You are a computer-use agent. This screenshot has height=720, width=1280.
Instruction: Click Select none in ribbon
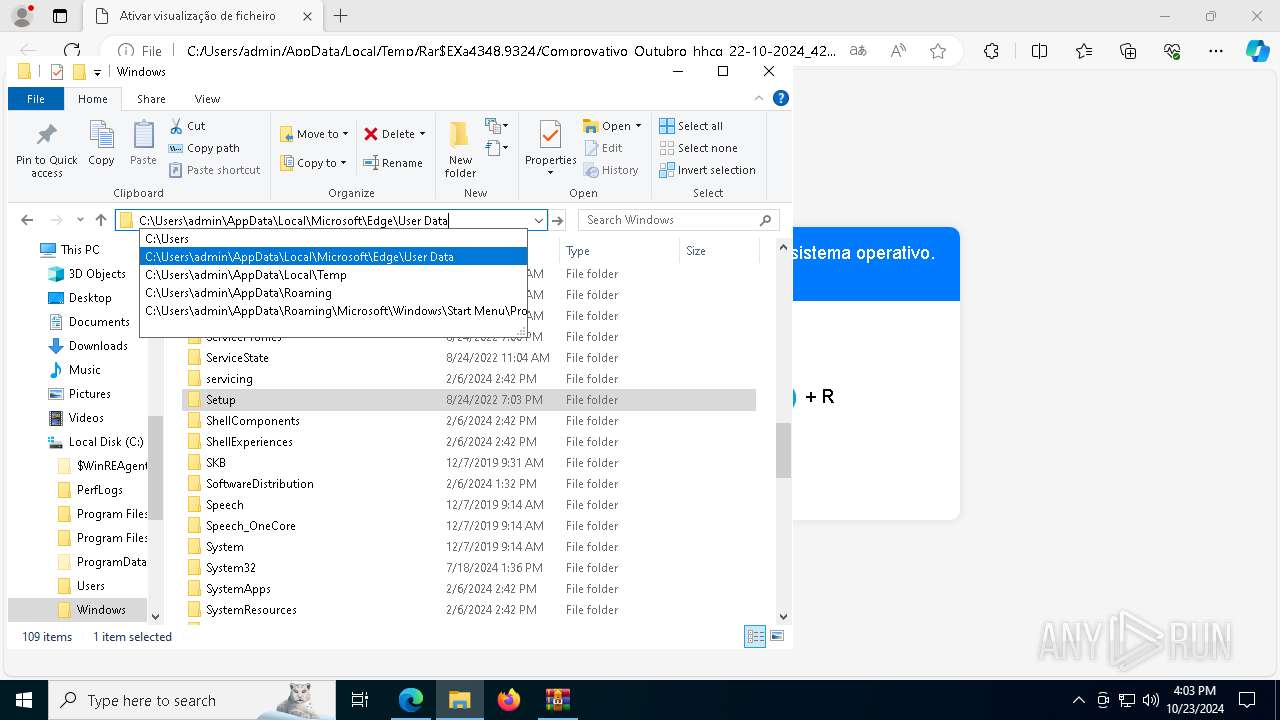click(x=698, y=148)
